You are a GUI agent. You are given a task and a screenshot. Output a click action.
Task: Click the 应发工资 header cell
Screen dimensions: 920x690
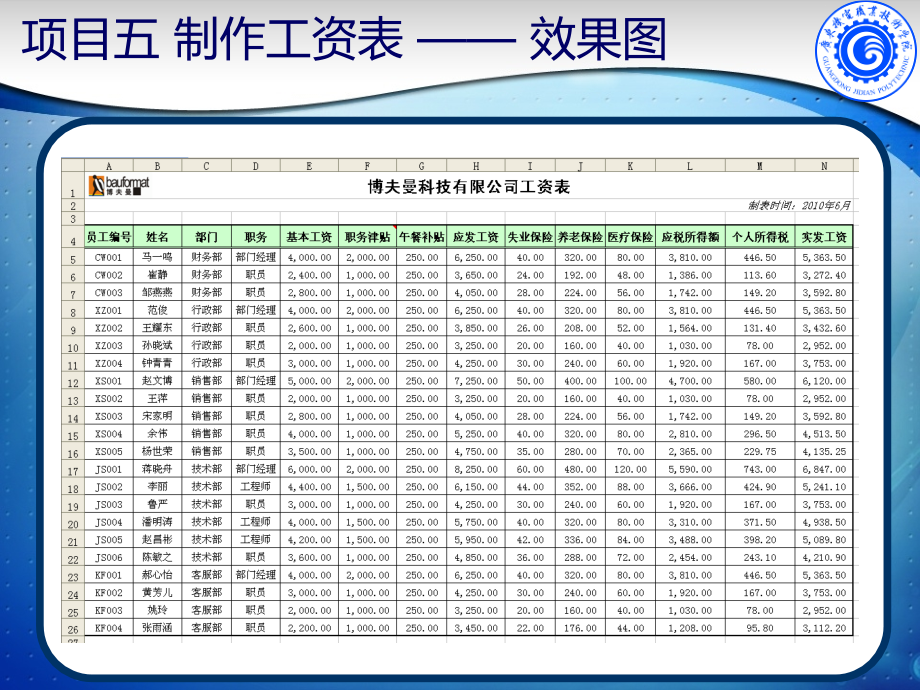(476, 237)
